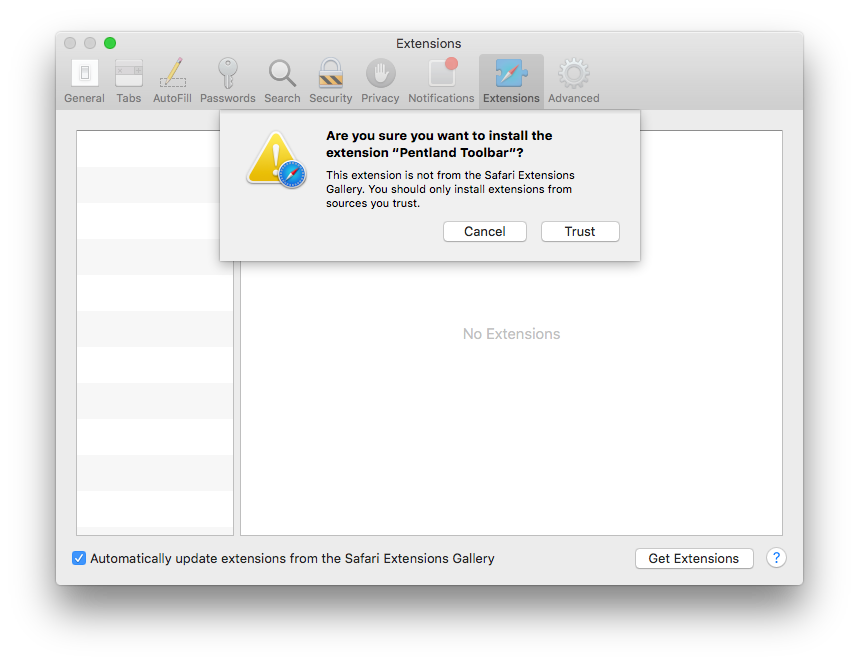Click the small Safari compass badge on the alert
859x665 pixels.
[291, 174]
